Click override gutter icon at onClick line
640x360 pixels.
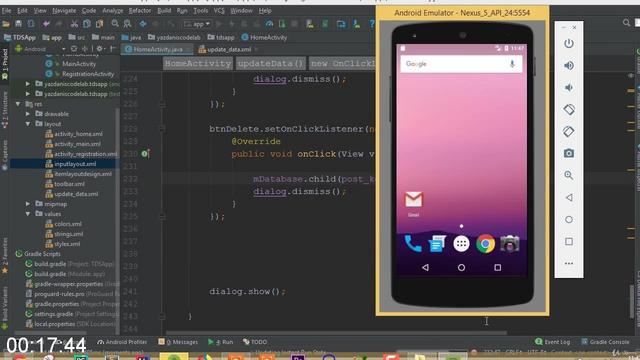(x=145, y=154)
